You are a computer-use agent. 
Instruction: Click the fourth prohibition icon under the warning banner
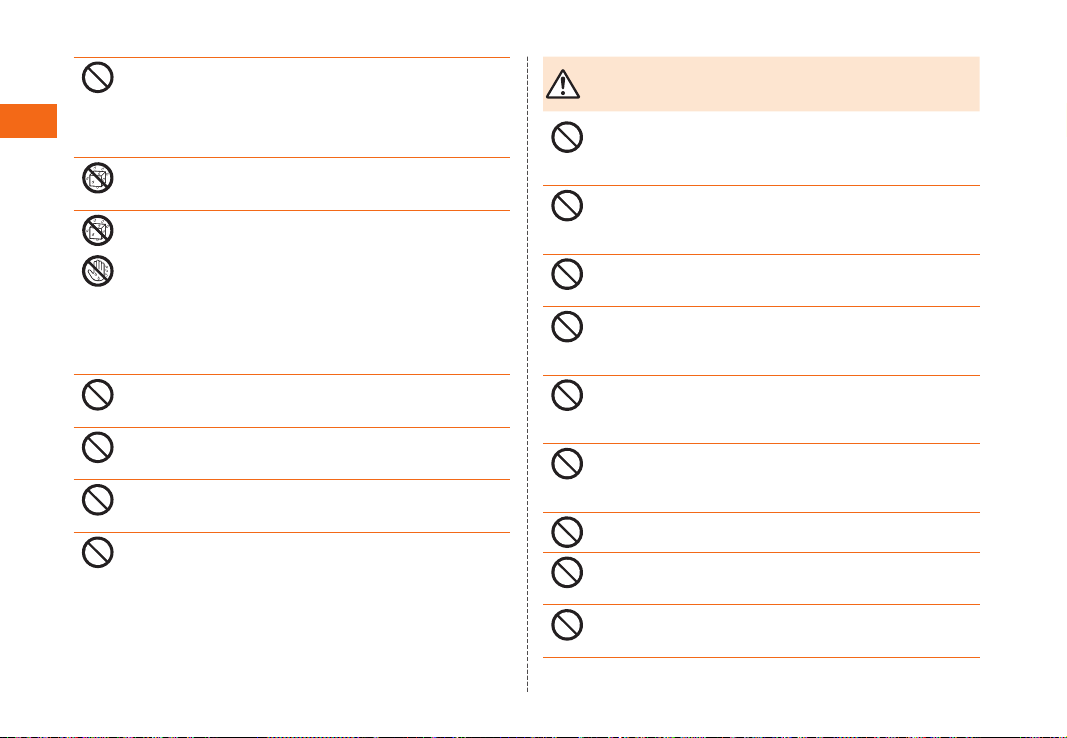click(x=567, y=326)
